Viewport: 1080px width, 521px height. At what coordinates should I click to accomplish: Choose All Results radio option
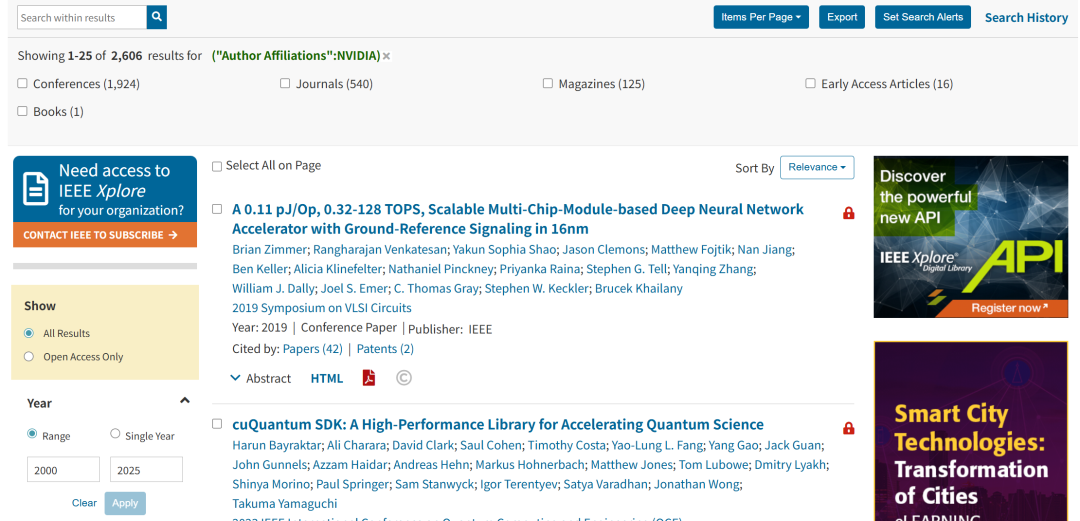(x=29, y=334)
